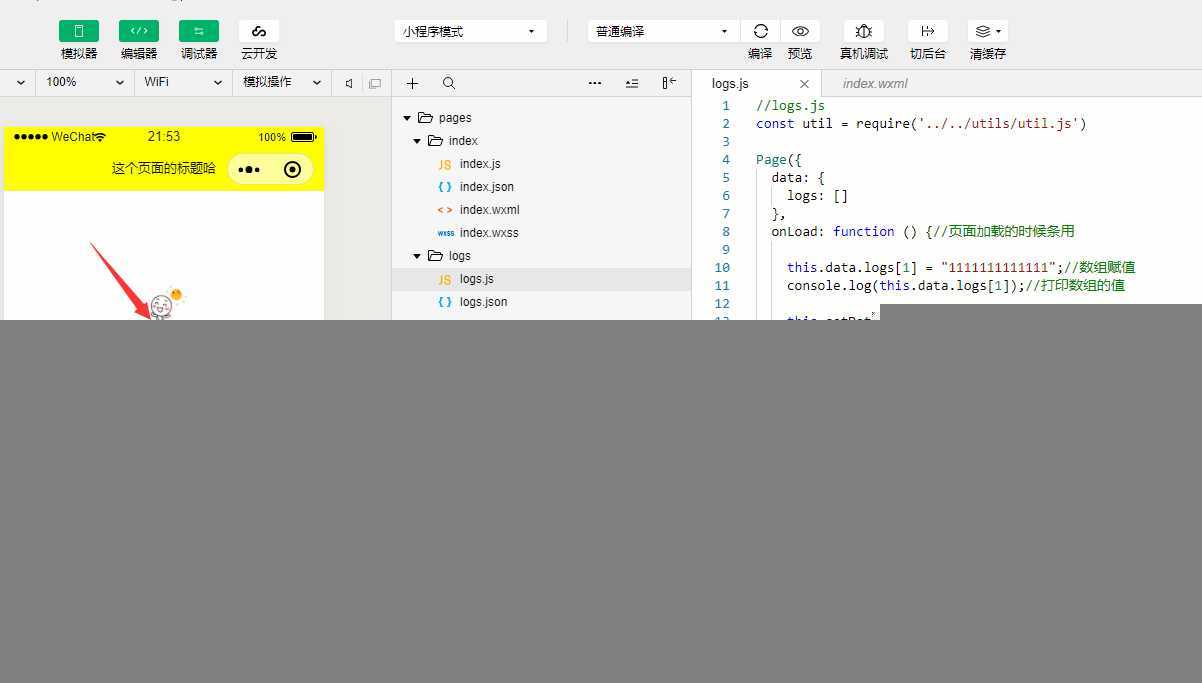
Task: Click the 切后台 label
Action: [x=928, y=54]
